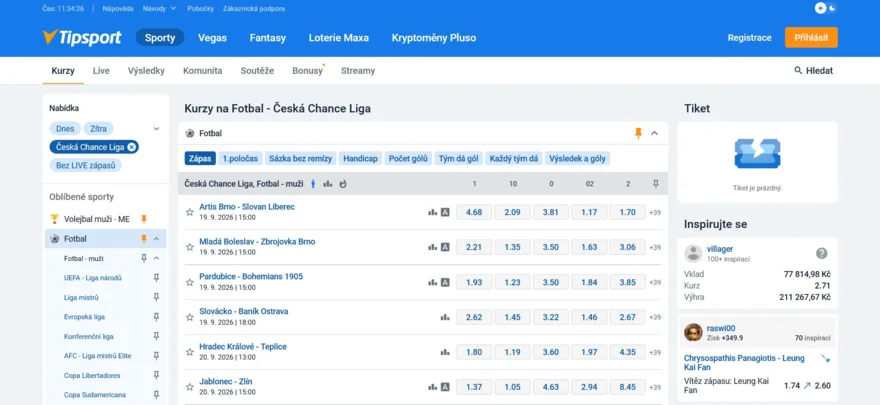Open the search magnifier Hledat
The width and height of the screenshot is (880, 405).
(x=813, y=71)
